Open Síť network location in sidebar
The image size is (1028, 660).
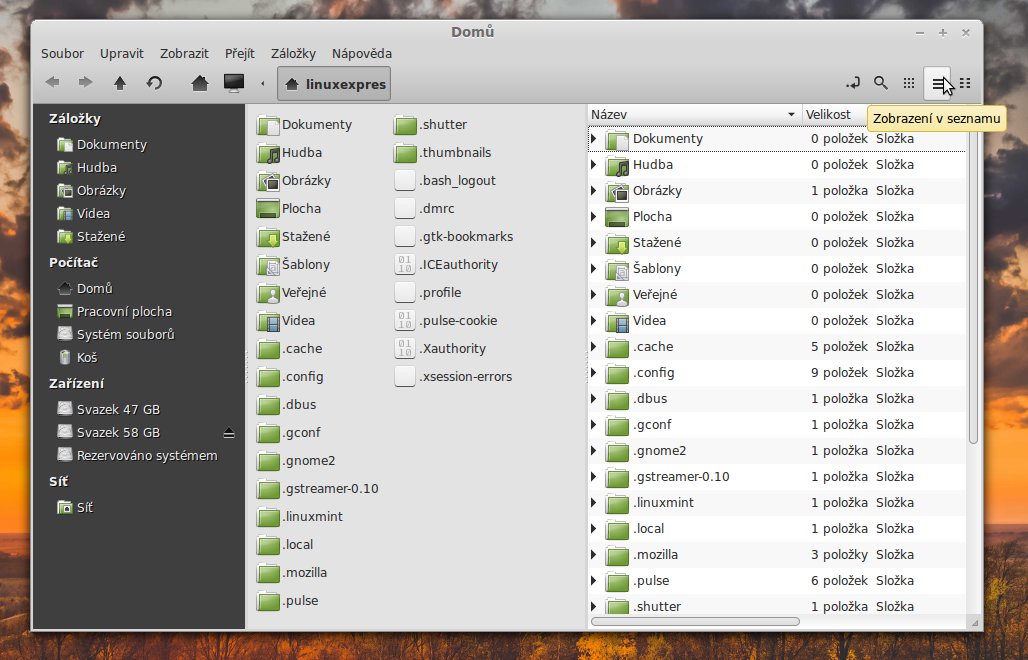pos(75,507)
